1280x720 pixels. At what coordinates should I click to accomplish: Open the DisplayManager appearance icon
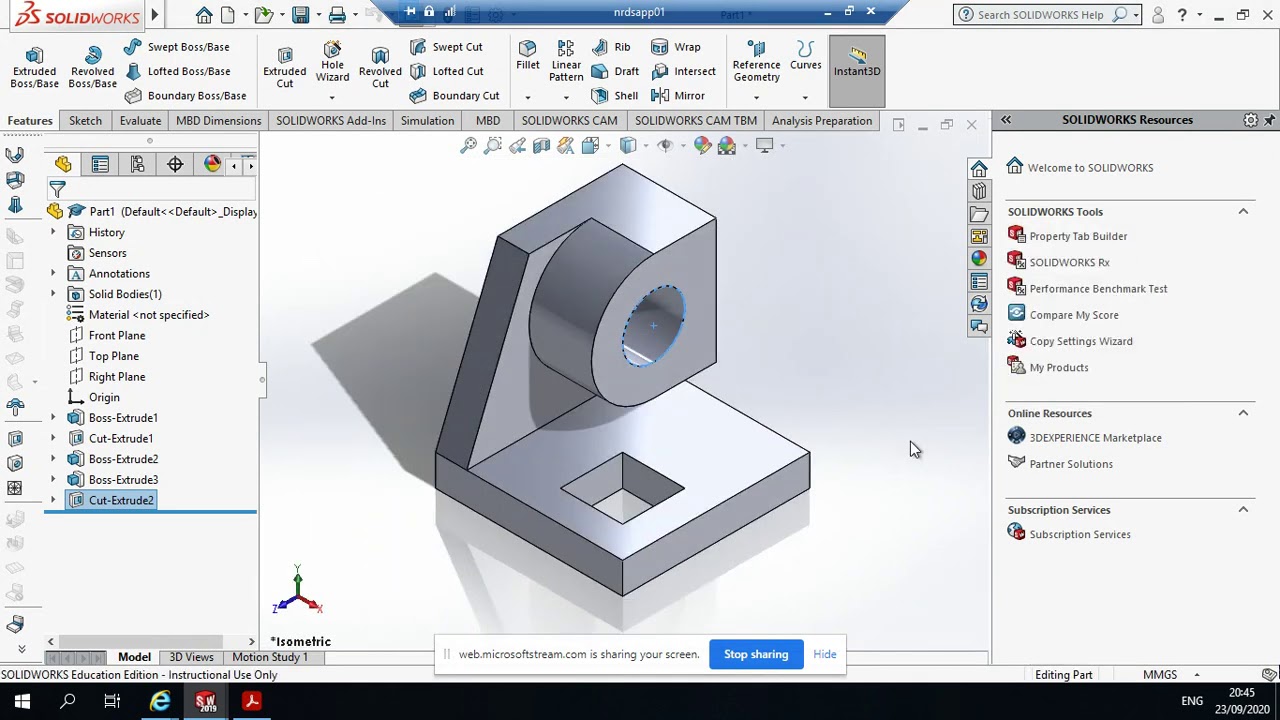212,164
